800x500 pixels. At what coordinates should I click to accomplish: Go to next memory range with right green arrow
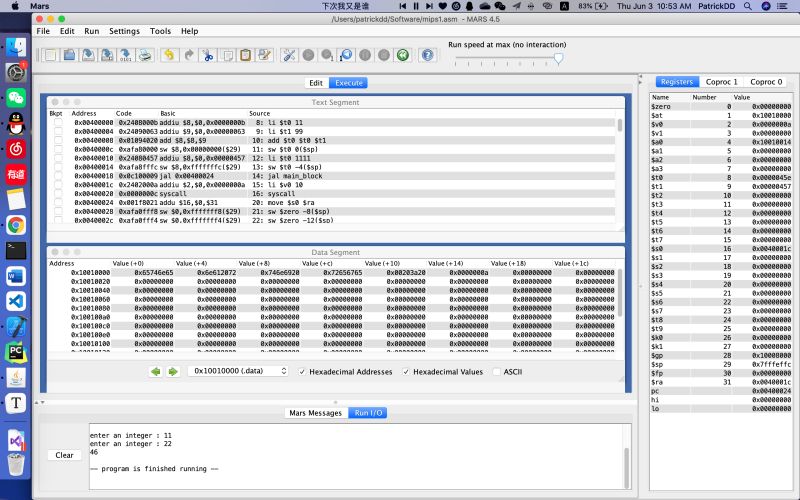click(x=173, y=371)
